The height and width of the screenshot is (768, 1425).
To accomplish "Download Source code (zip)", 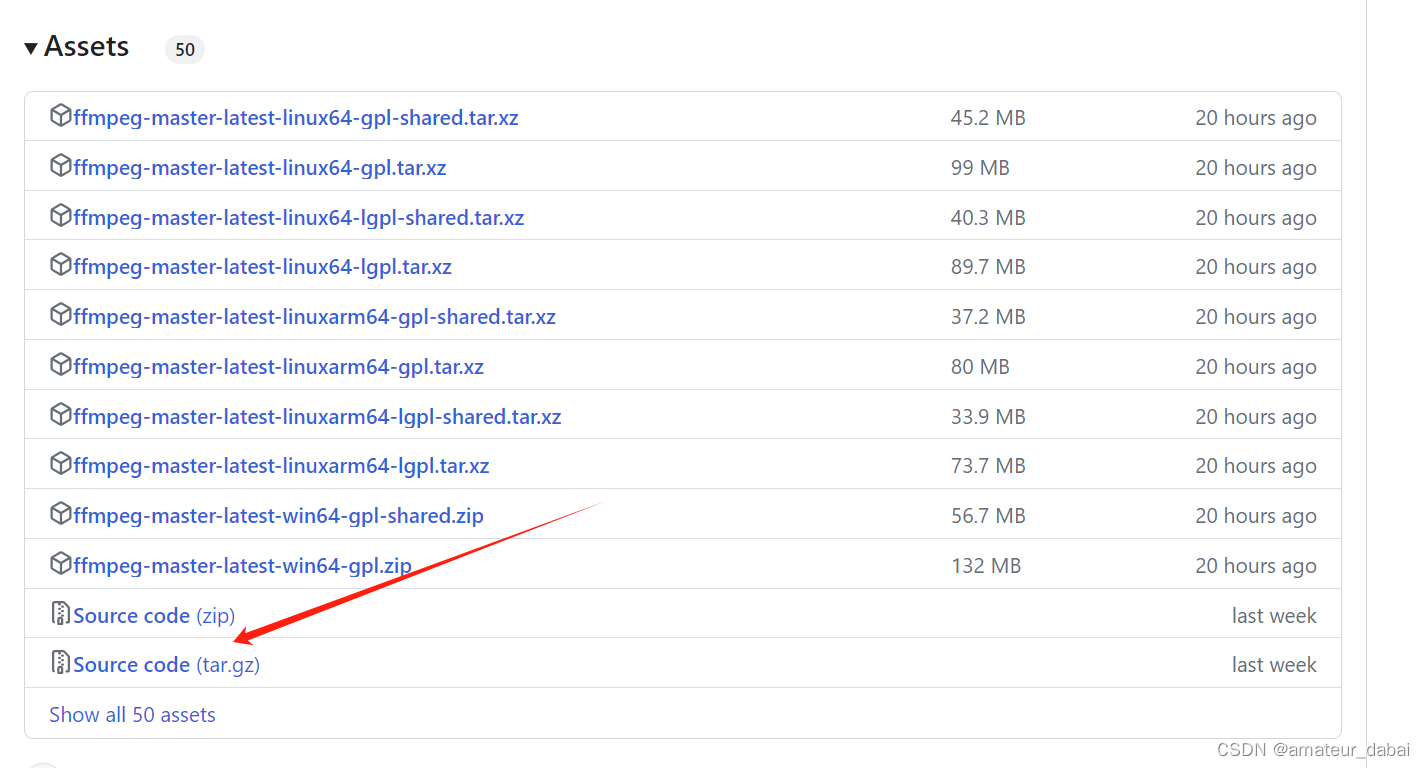I will pos(154,616).
